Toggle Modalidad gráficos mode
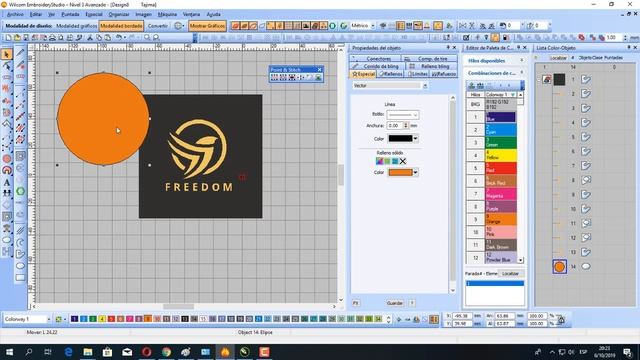 pos(76,26)
